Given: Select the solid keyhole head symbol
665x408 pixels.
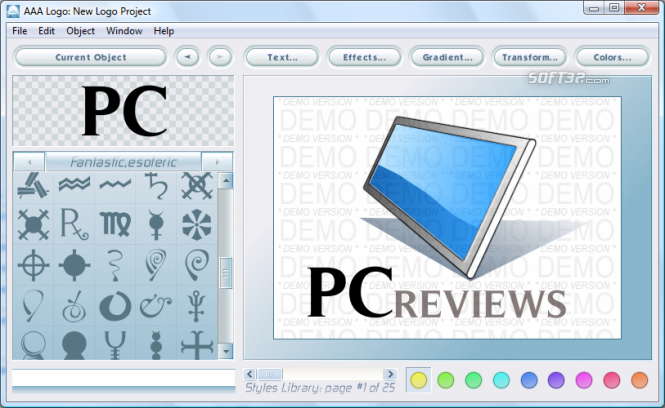Looking at the screenshot, I should point(74,345).
